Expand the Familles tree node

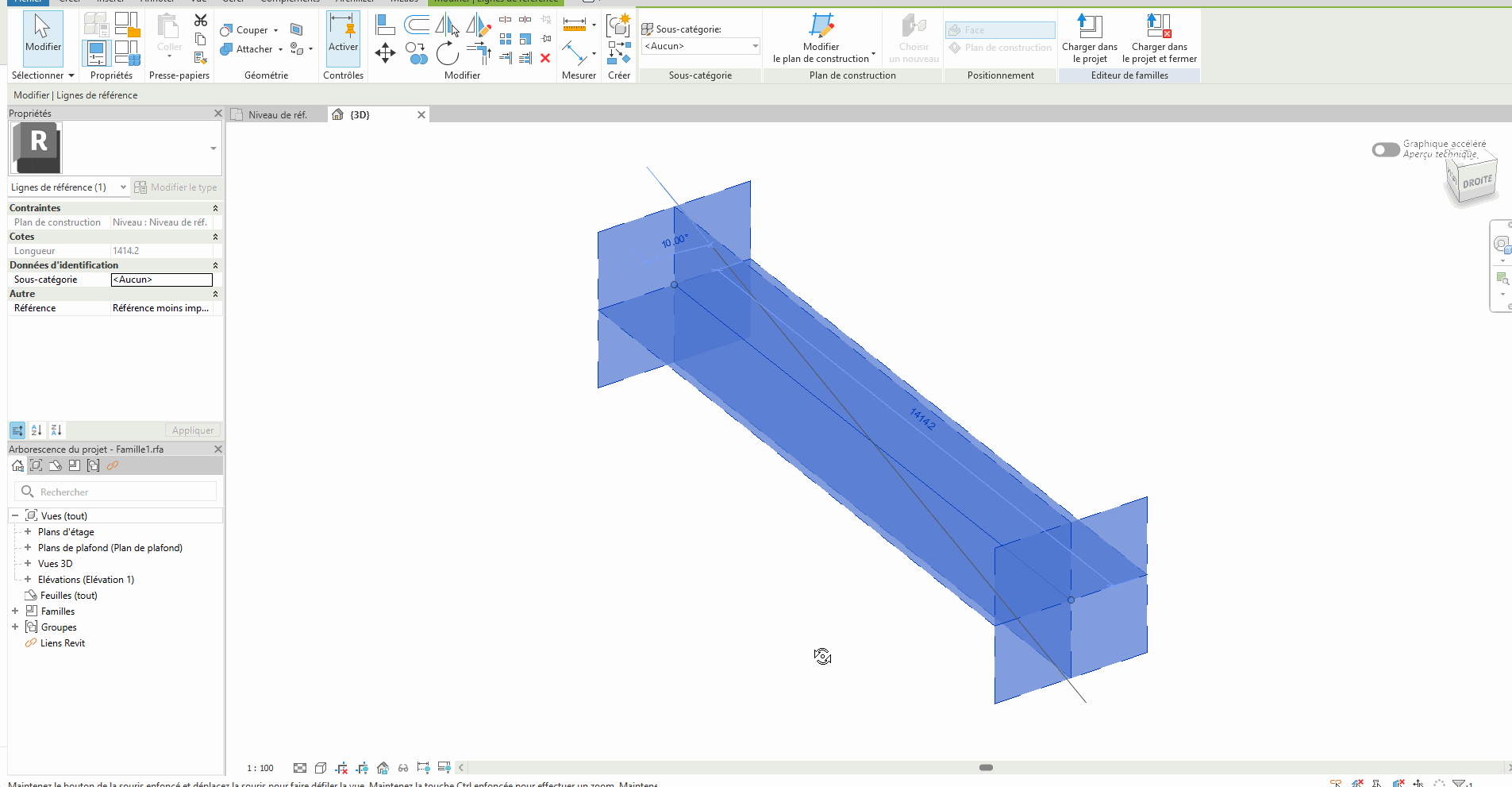tap(15, 611)
